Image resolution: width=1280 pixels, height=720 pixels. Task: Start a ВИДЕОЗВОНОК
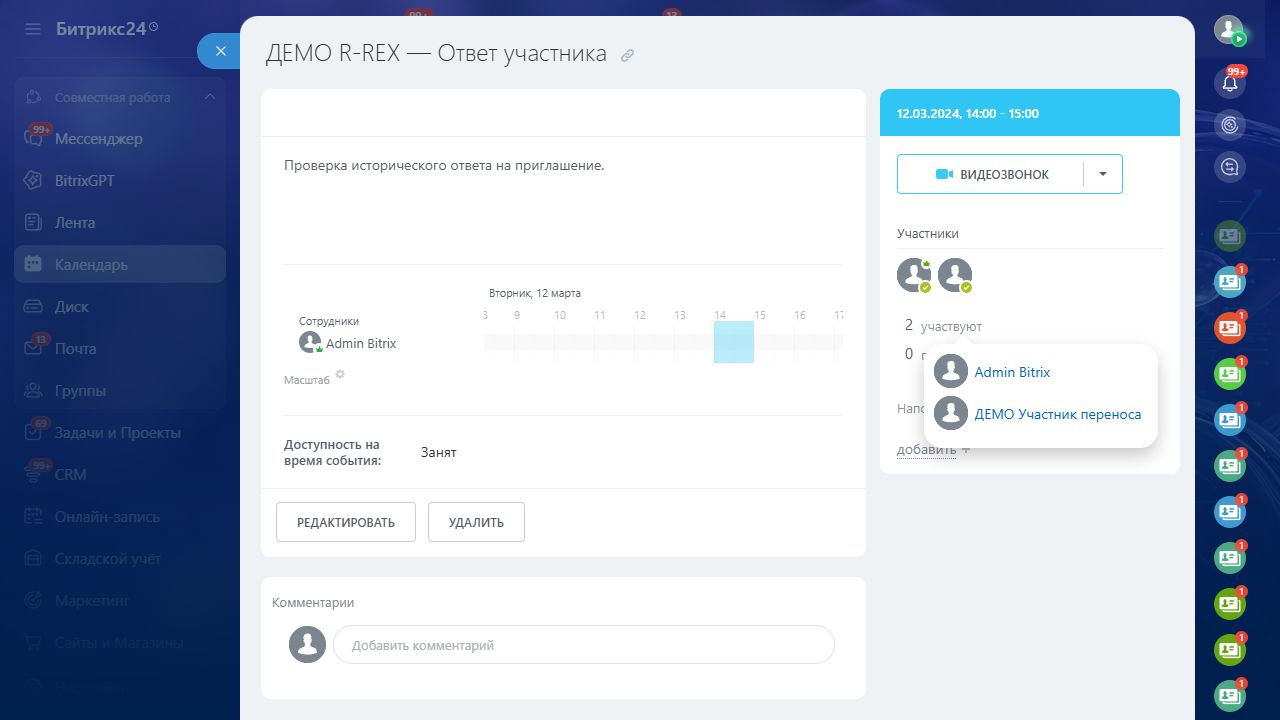tap(991, 174)
